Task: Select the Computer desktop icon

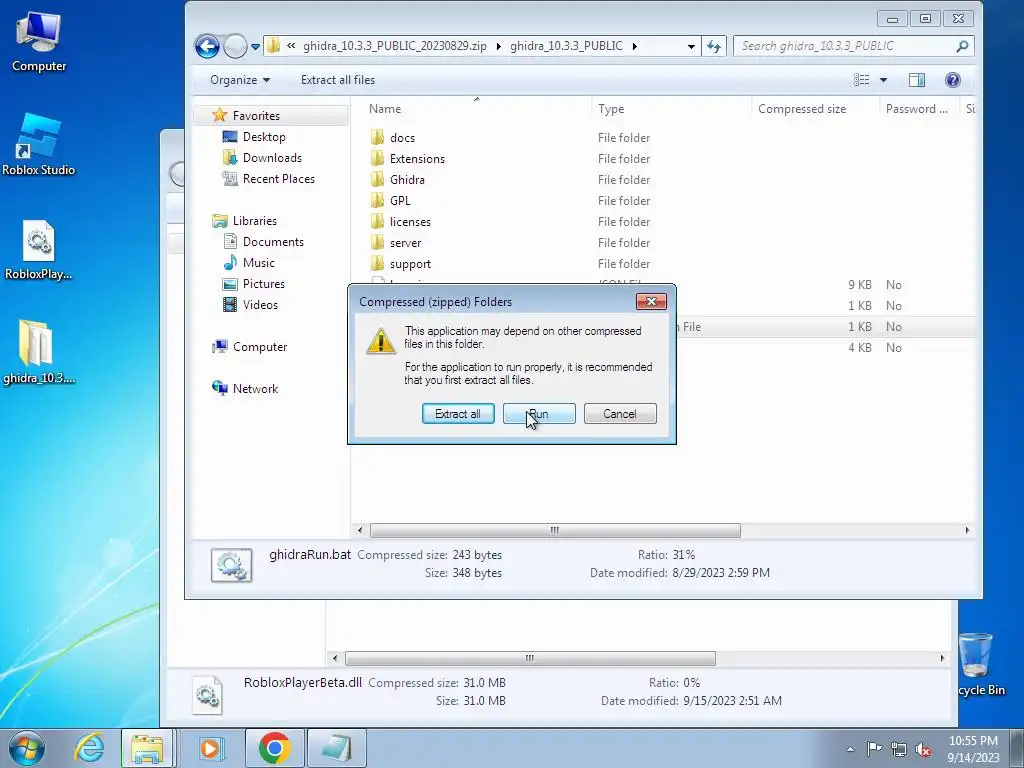Action: pyautogui.click(x=39, y=41)
